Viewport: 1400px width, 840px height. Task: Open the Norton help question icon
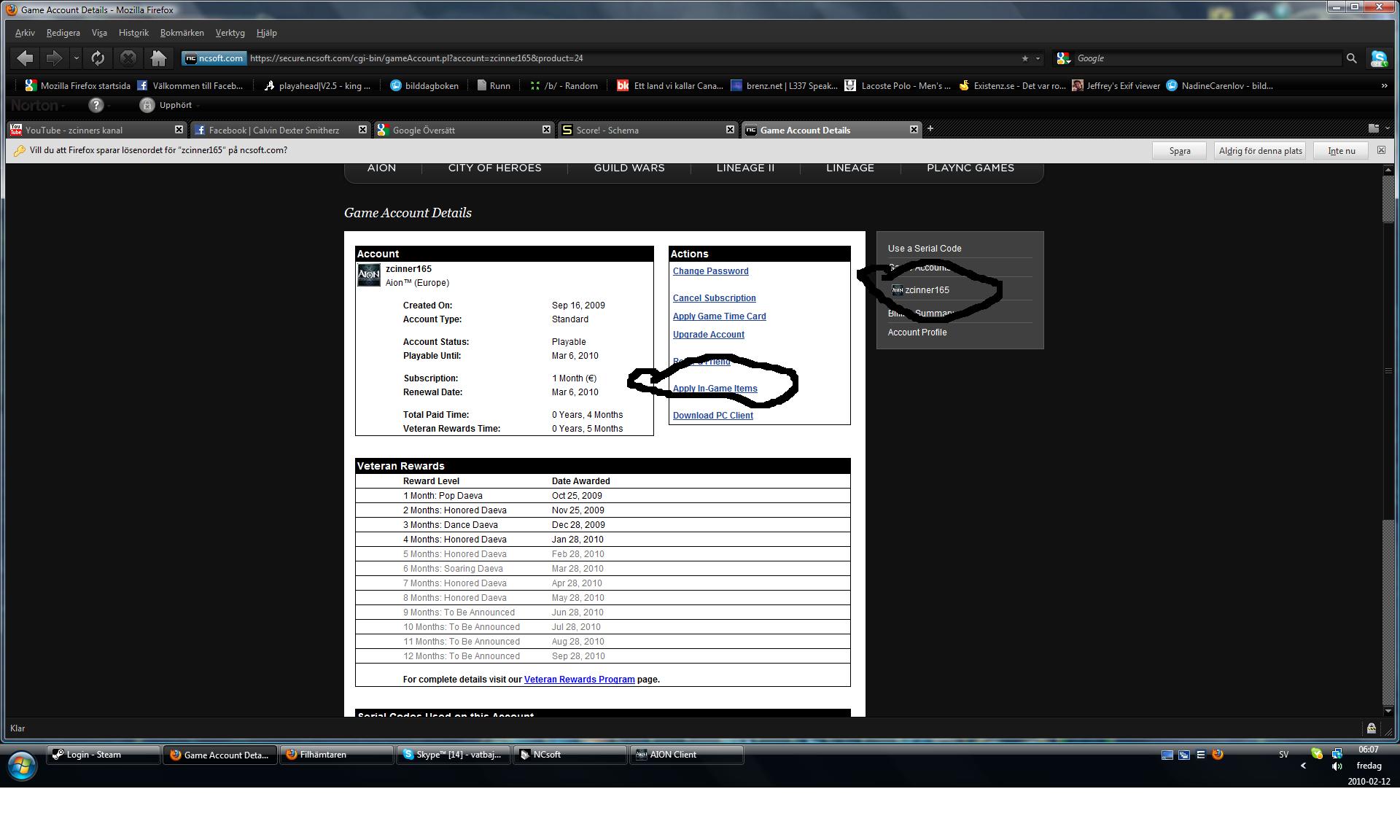pyautogui.click(x=96, y=105)
